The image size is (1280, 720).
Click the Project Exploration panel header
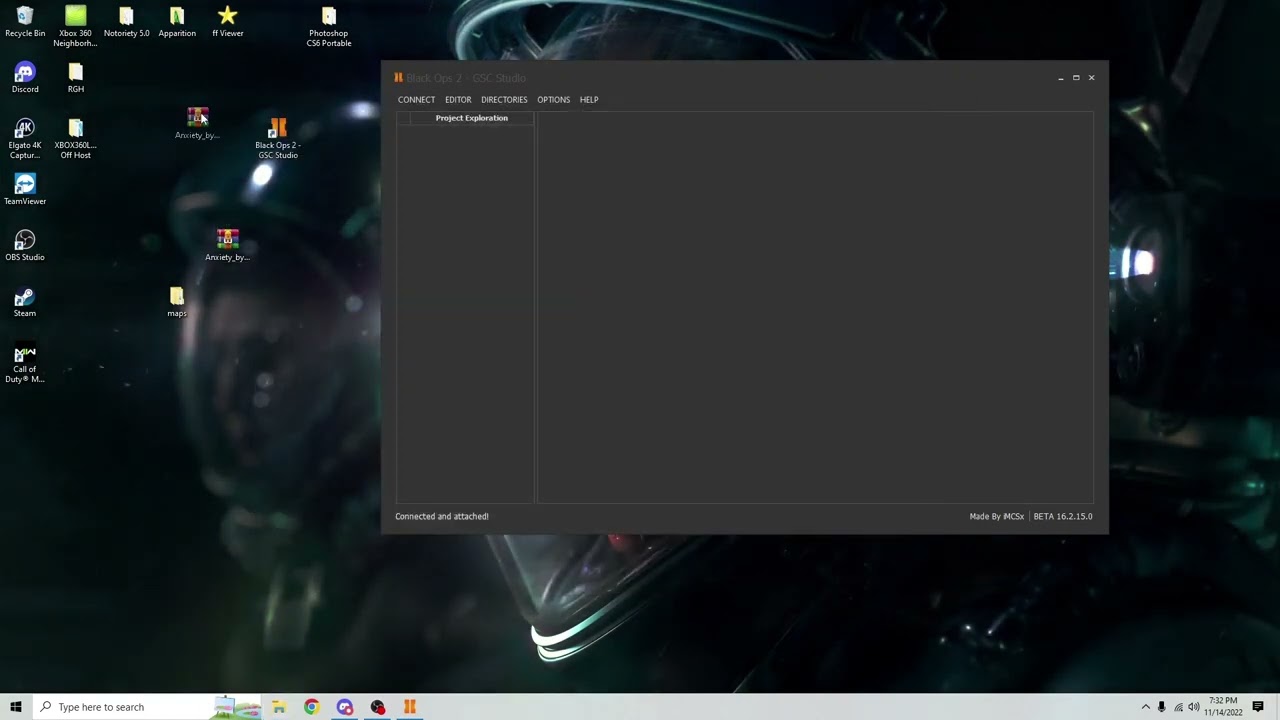[x=472, y=118]
